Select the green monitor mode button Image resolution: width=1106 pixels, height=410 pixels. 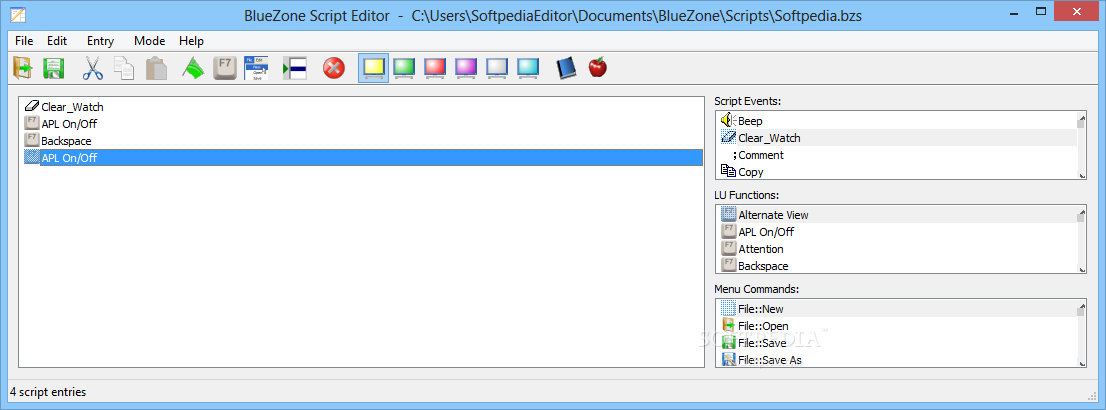[x=404, y=68]
